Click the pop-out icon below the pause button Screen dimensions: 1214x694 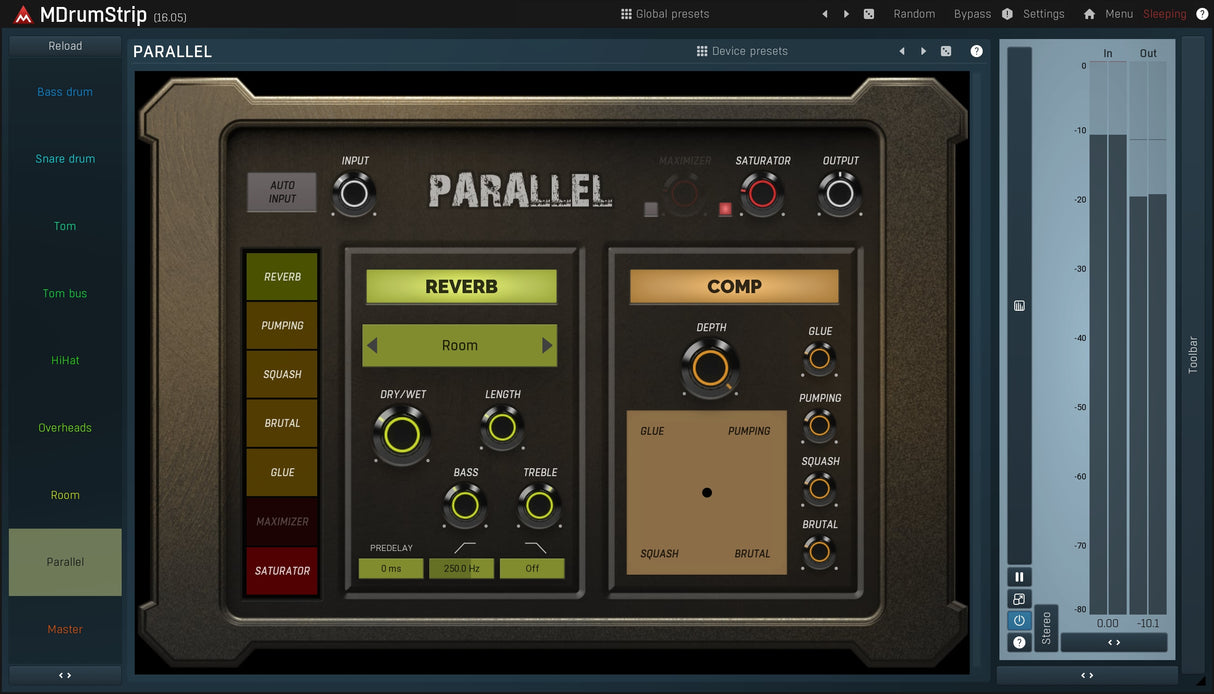[1019, 599]
